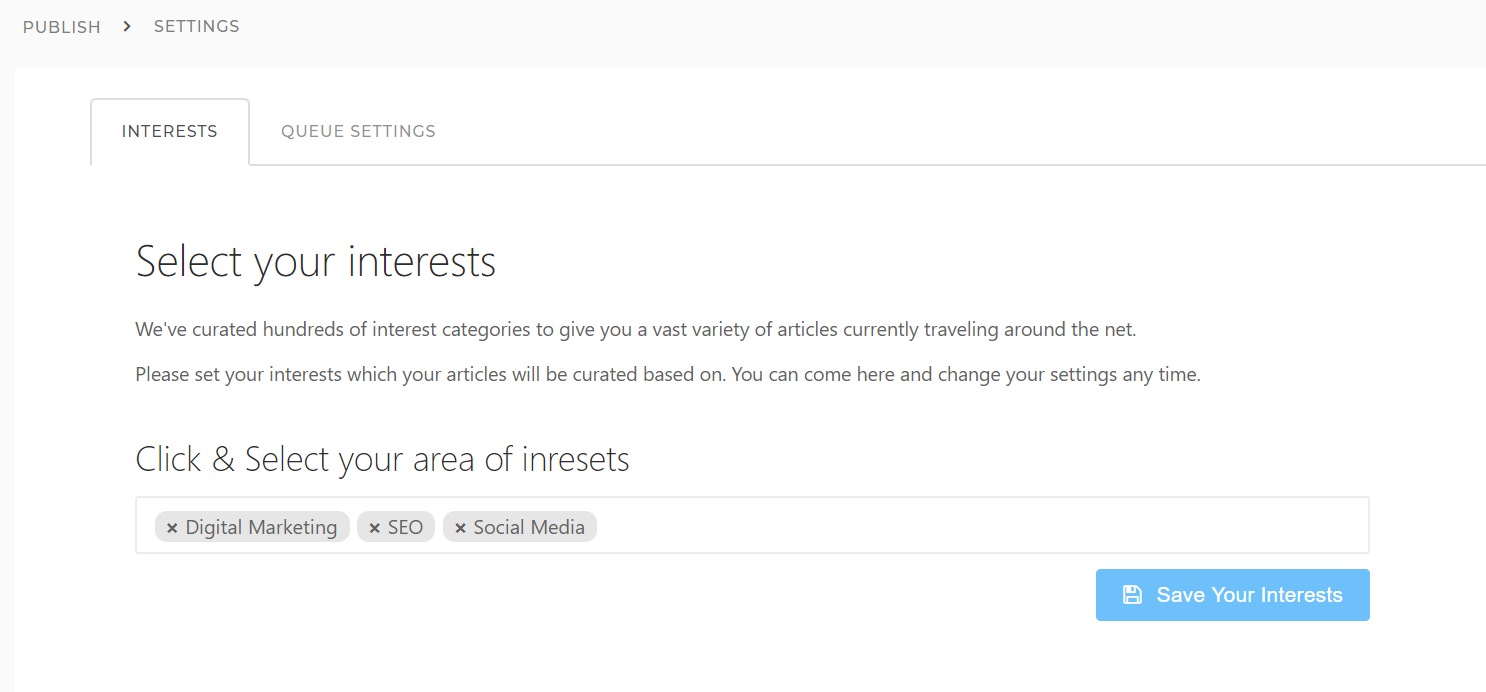Save Your Interests button click
1486x692 pixels.
pos(1233,595)
